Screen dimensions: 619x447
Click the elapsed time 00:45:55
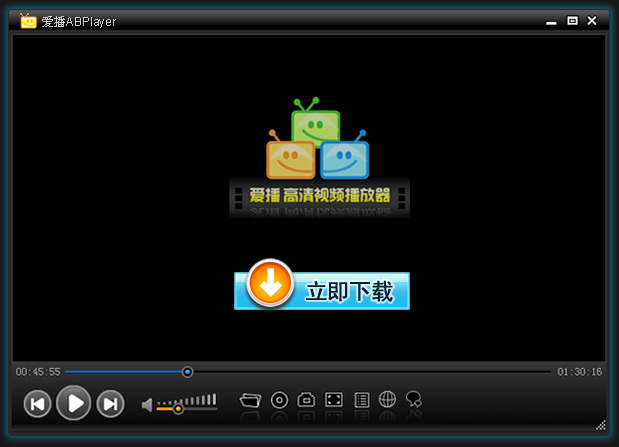[38, 372]
